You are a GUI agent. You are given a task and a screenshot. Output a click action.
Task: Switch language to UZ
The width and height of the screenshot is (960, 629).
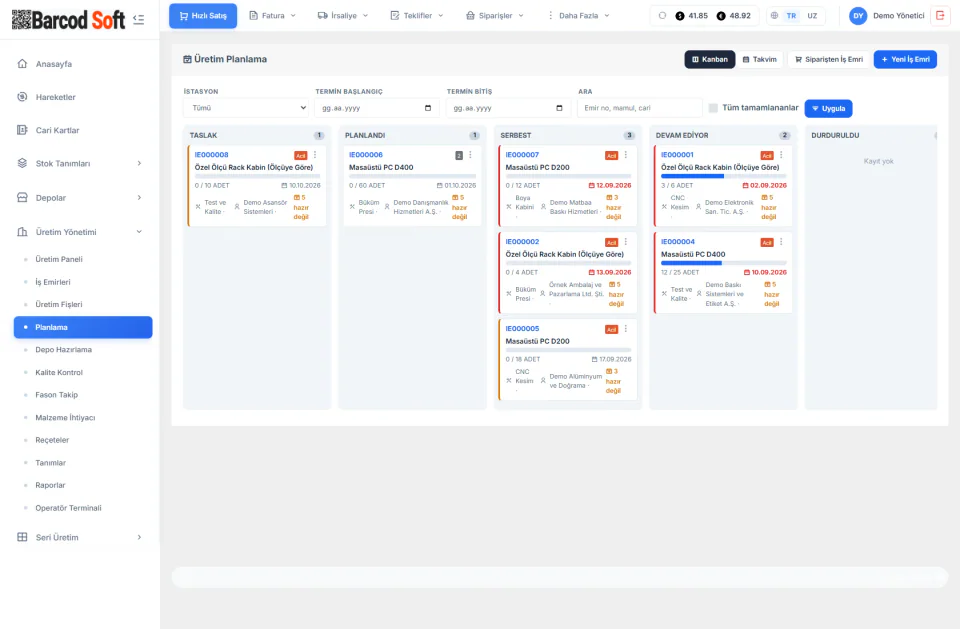point(812,15)
